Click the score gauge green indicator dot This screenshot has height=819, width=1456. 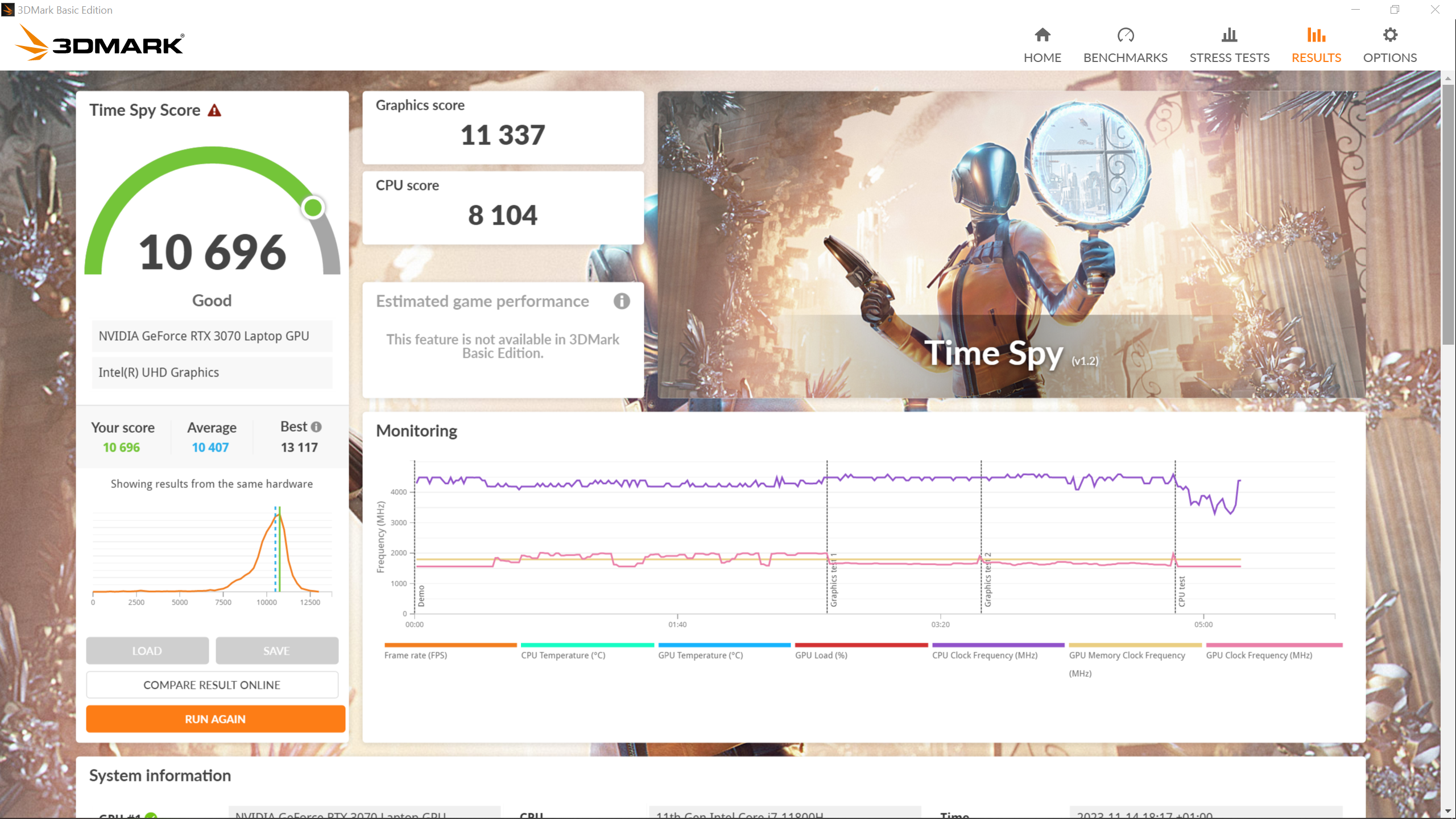(x=313, y=208)
